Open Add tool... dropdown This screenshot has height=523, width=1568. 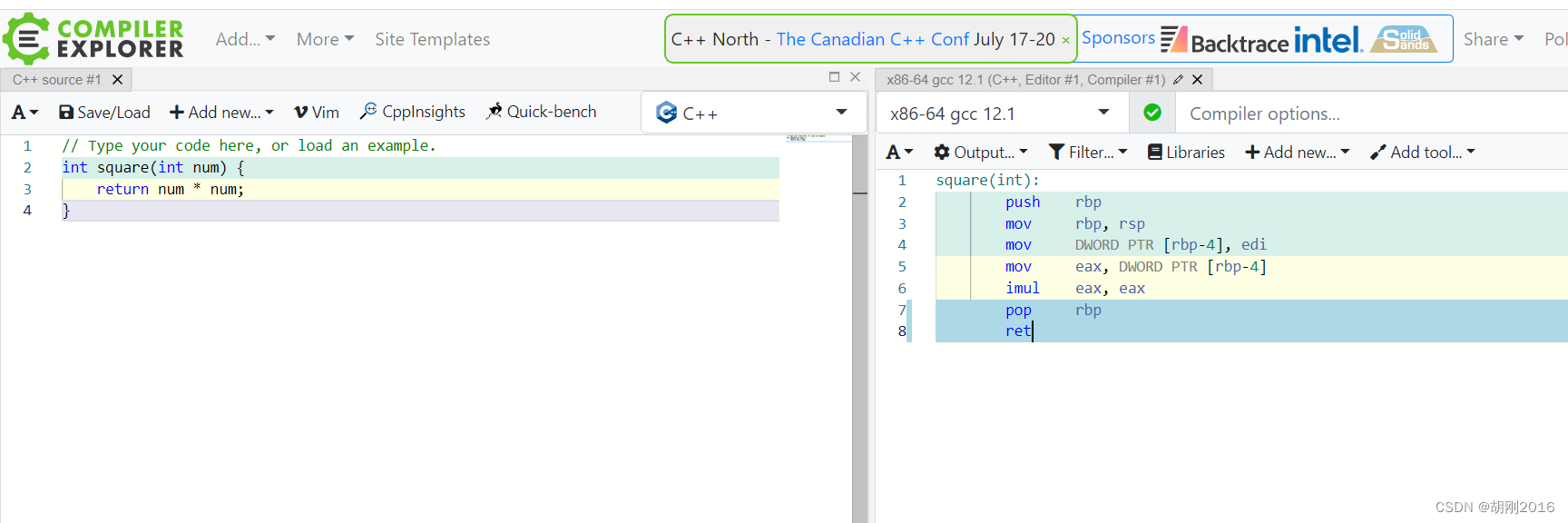[x=1423, y=153]
